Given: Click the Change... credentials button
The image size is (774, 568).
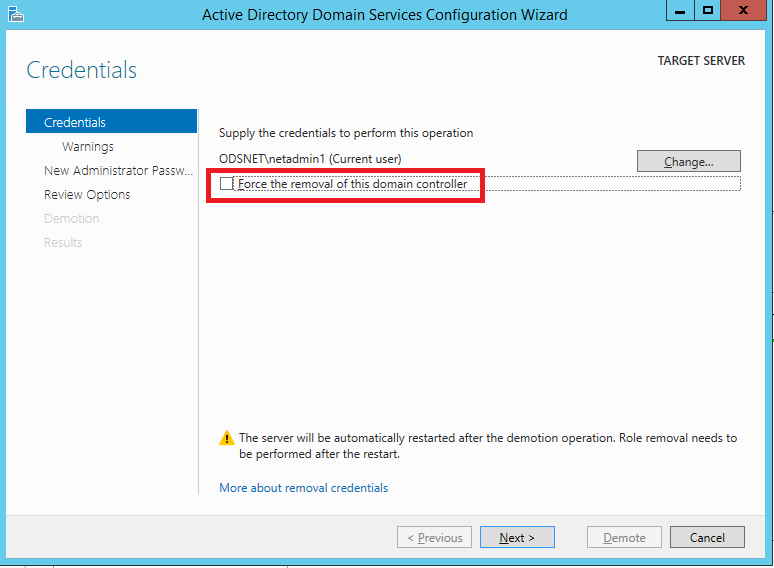Looking at the screenshot, I should [x=689, y=161].
